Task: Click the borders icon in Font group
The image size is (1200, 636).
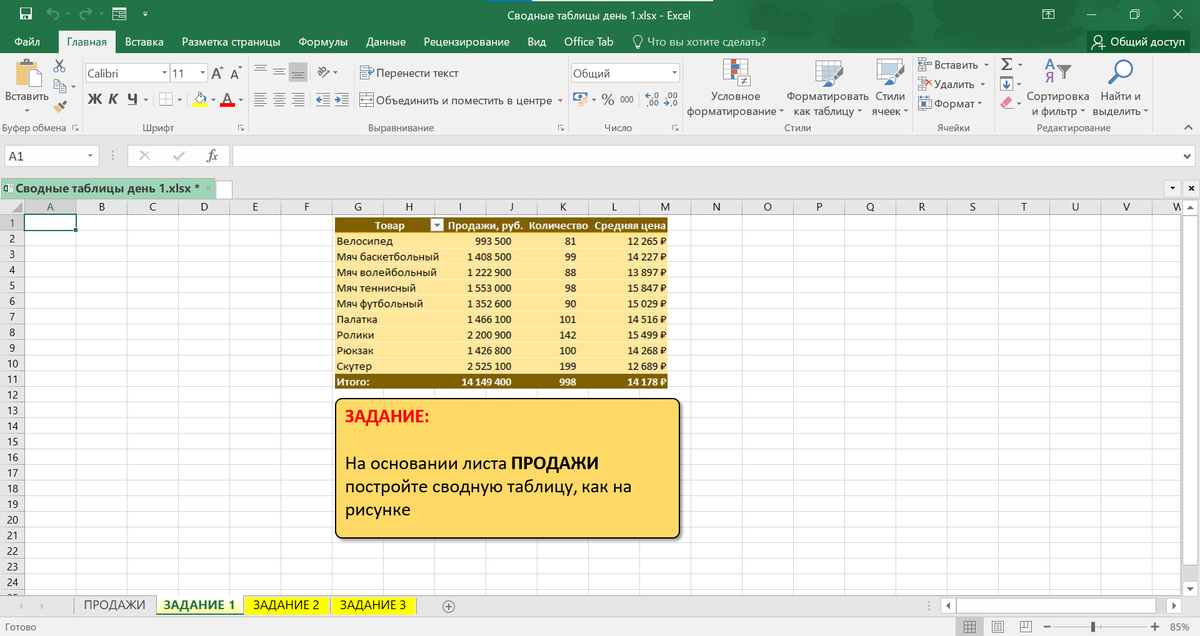Action: pos(167,100)
